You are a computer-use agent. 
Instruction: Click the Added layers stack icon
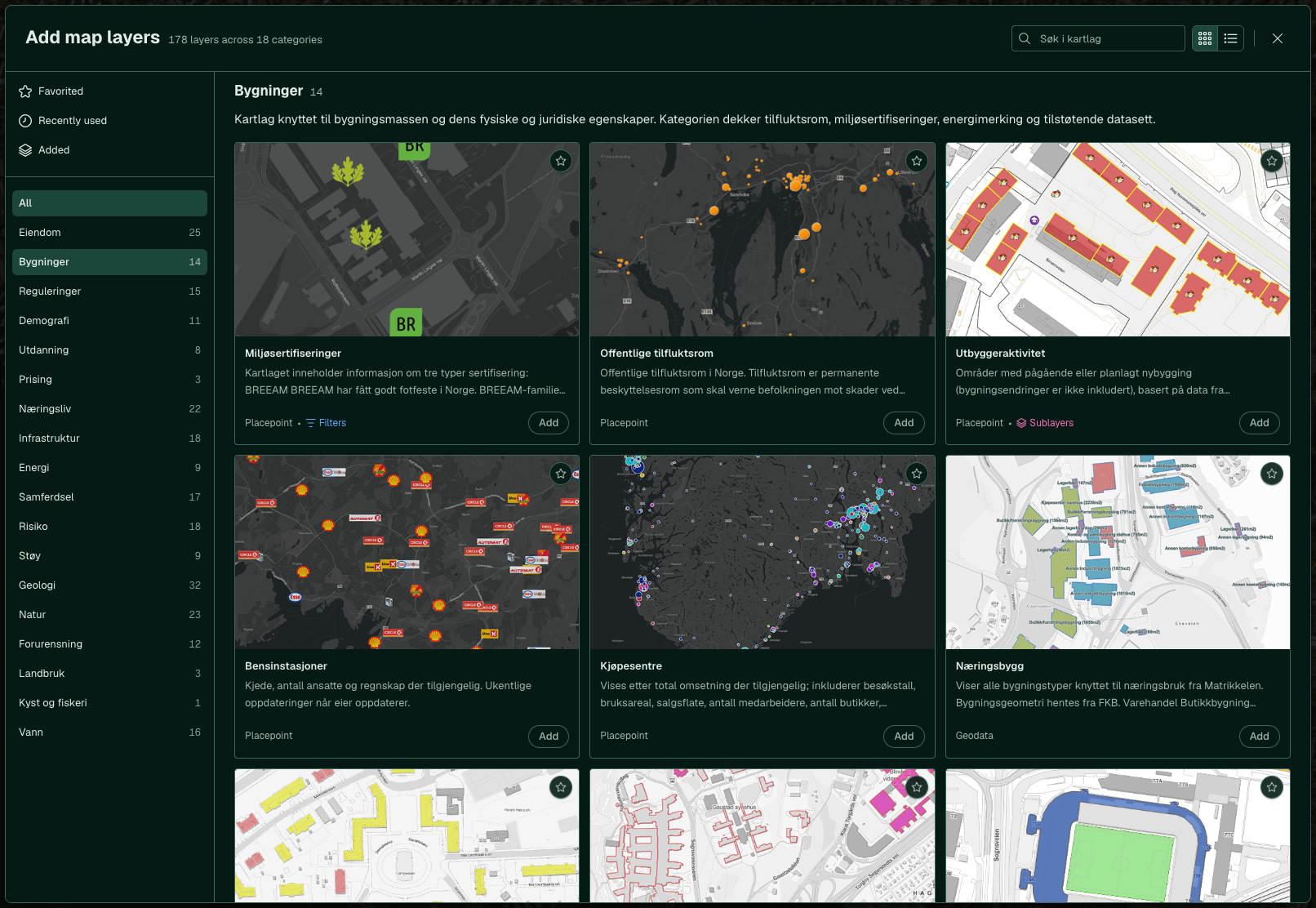pyautogui.click(x=25, y=150)
